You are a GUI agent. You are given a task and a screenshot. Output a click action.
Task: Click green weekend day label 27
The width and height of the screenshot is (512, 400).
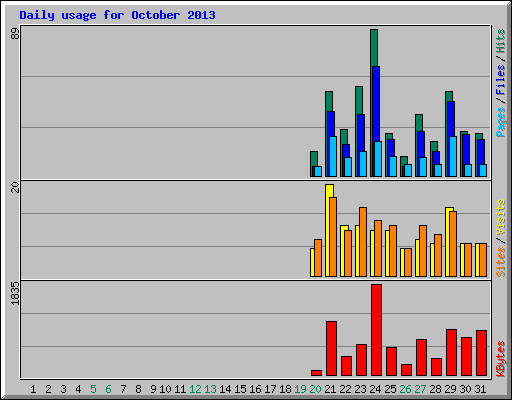[x=420, y=389]
